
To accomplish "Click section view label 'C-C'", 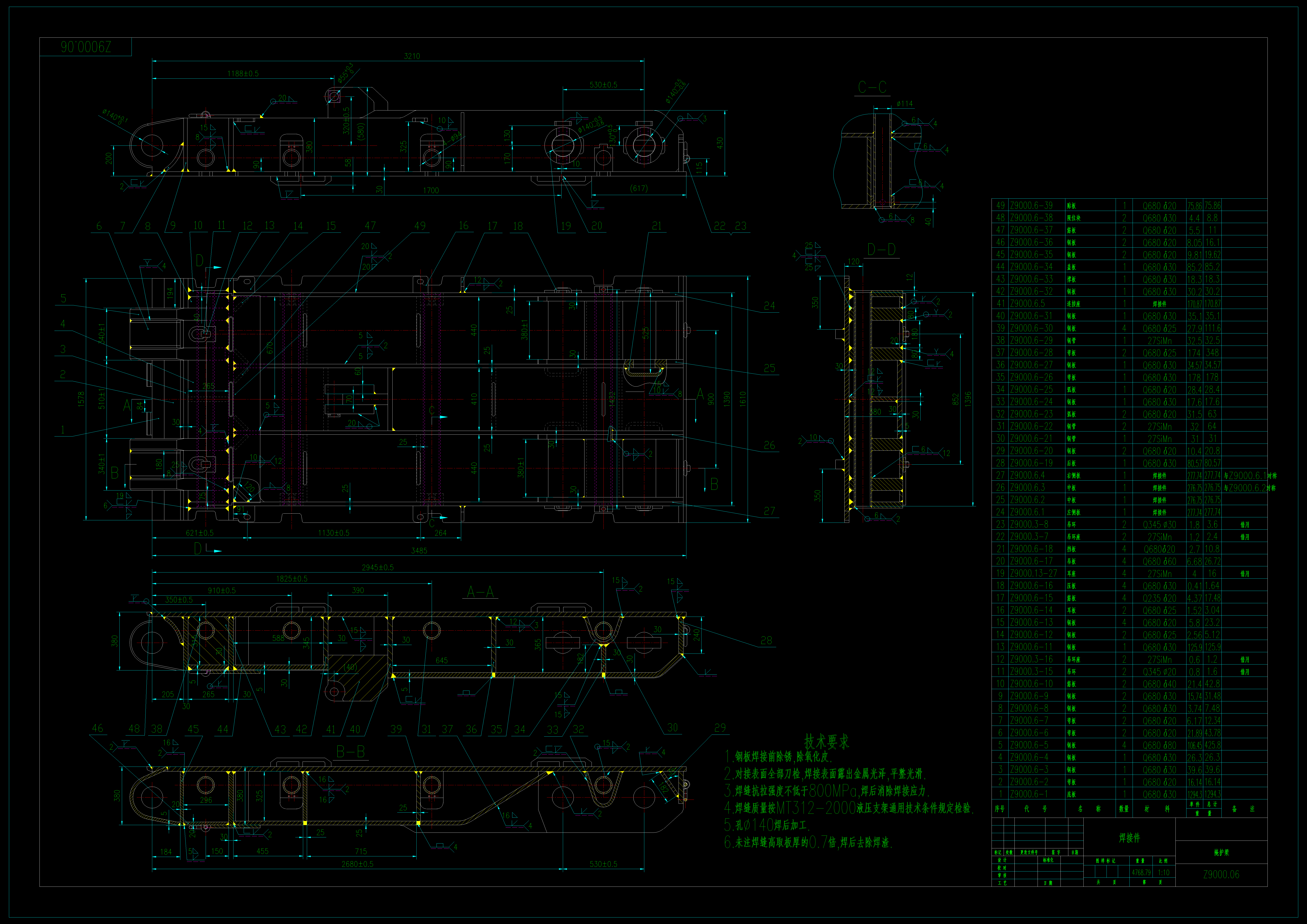I will click(872, 87).
